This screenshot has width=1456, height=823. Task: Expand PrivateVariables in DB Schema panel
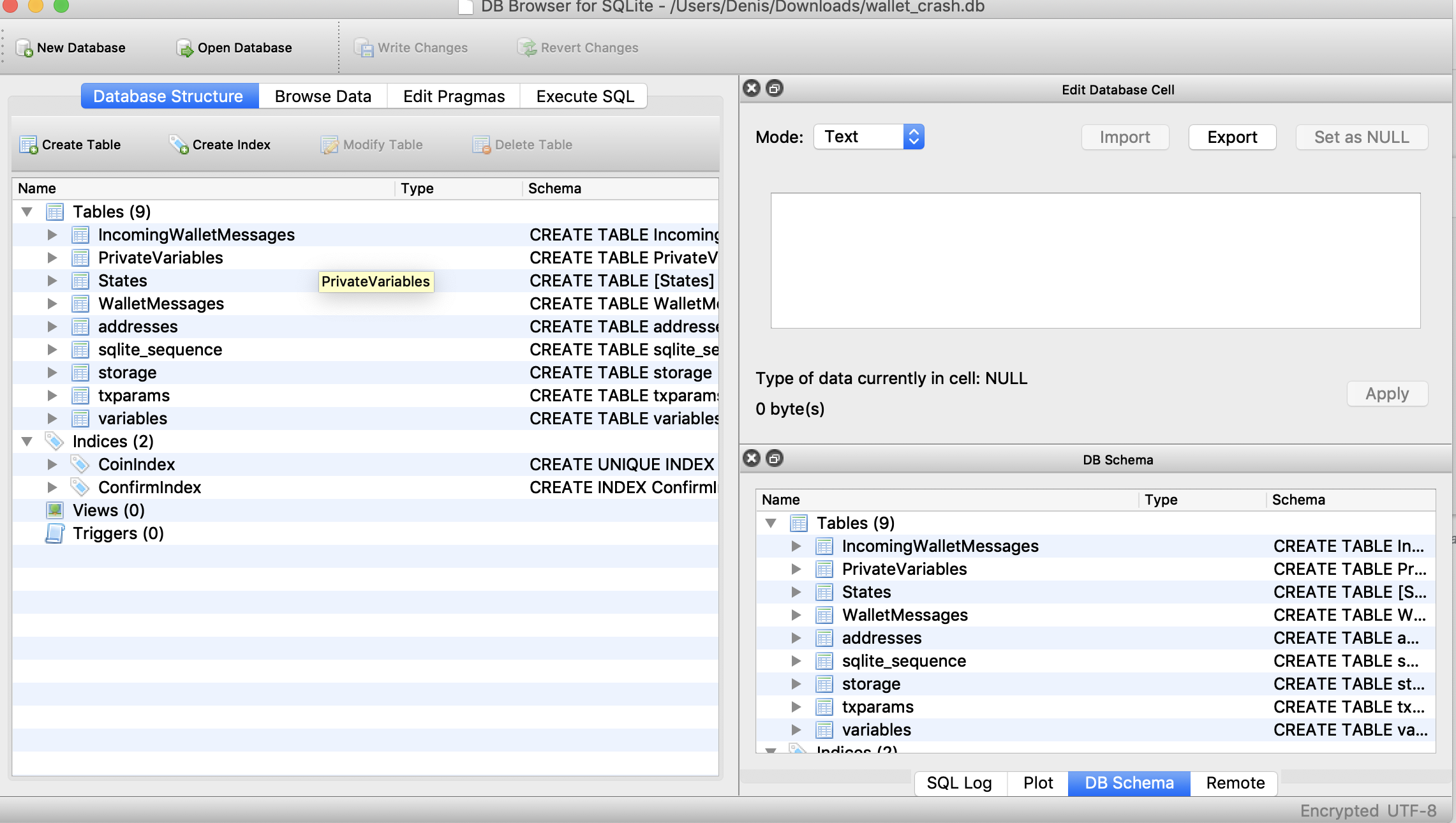796,569
